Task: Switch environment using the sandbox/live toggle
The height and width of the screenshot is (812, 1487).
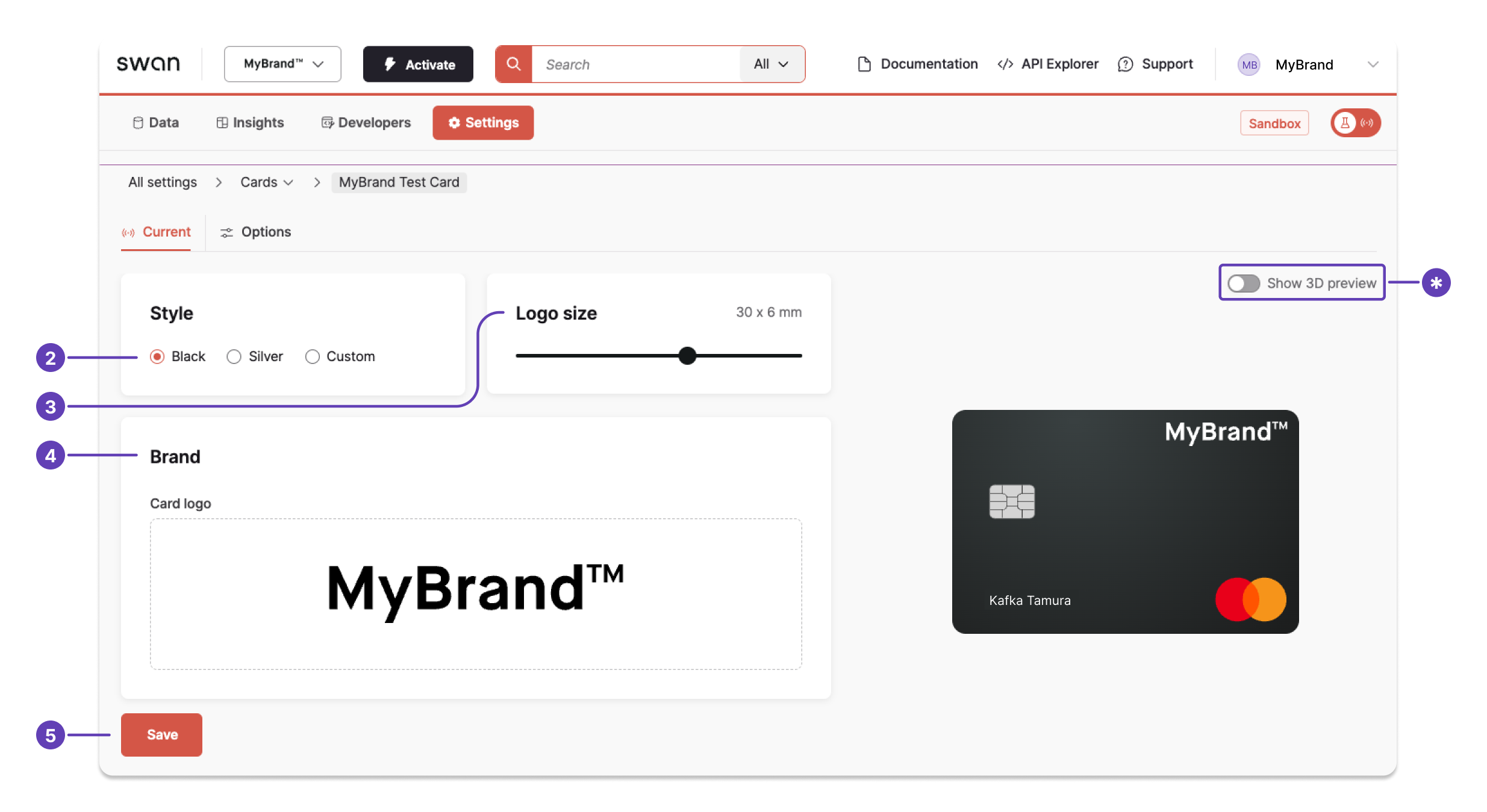Action: pyautogui.click(x=1355, y=123)
